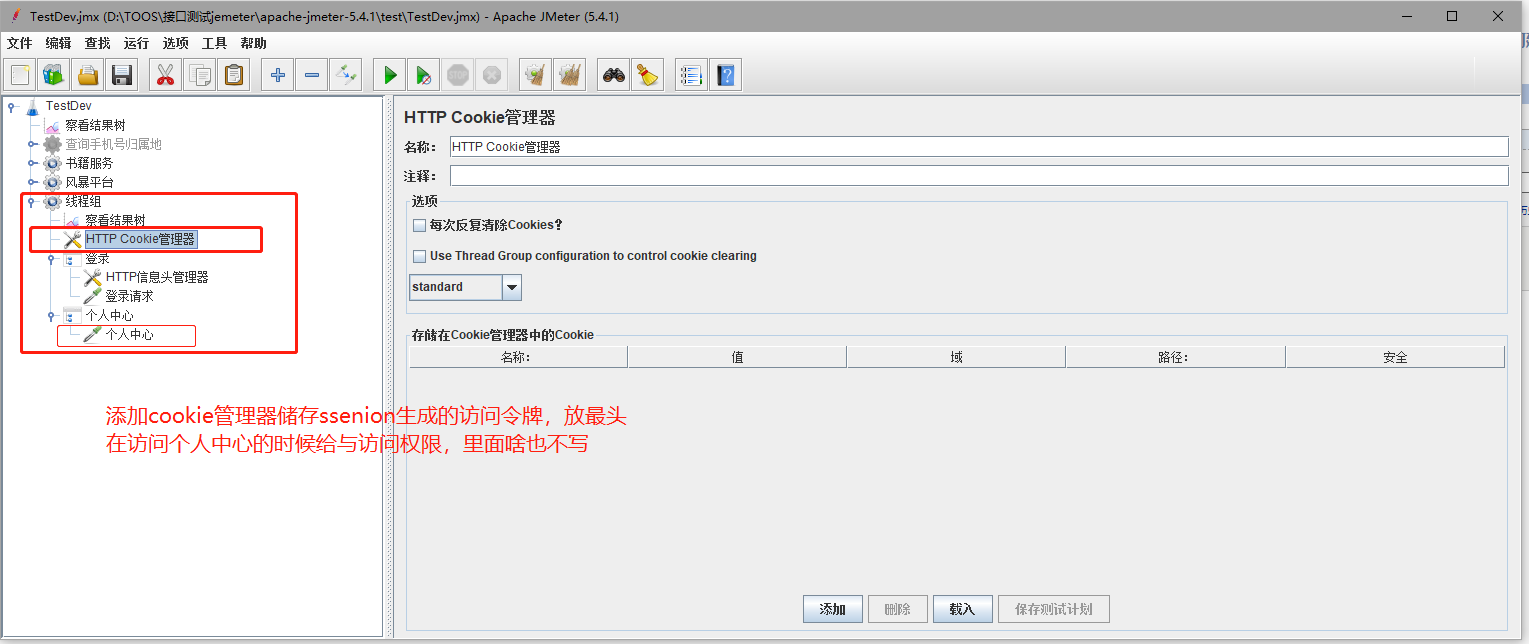Image resolution: width=1529 pixels, height=644 pixels.
Task: Save test plan with floppy icon
Action: pyautogui.click(x=123, y=74)
